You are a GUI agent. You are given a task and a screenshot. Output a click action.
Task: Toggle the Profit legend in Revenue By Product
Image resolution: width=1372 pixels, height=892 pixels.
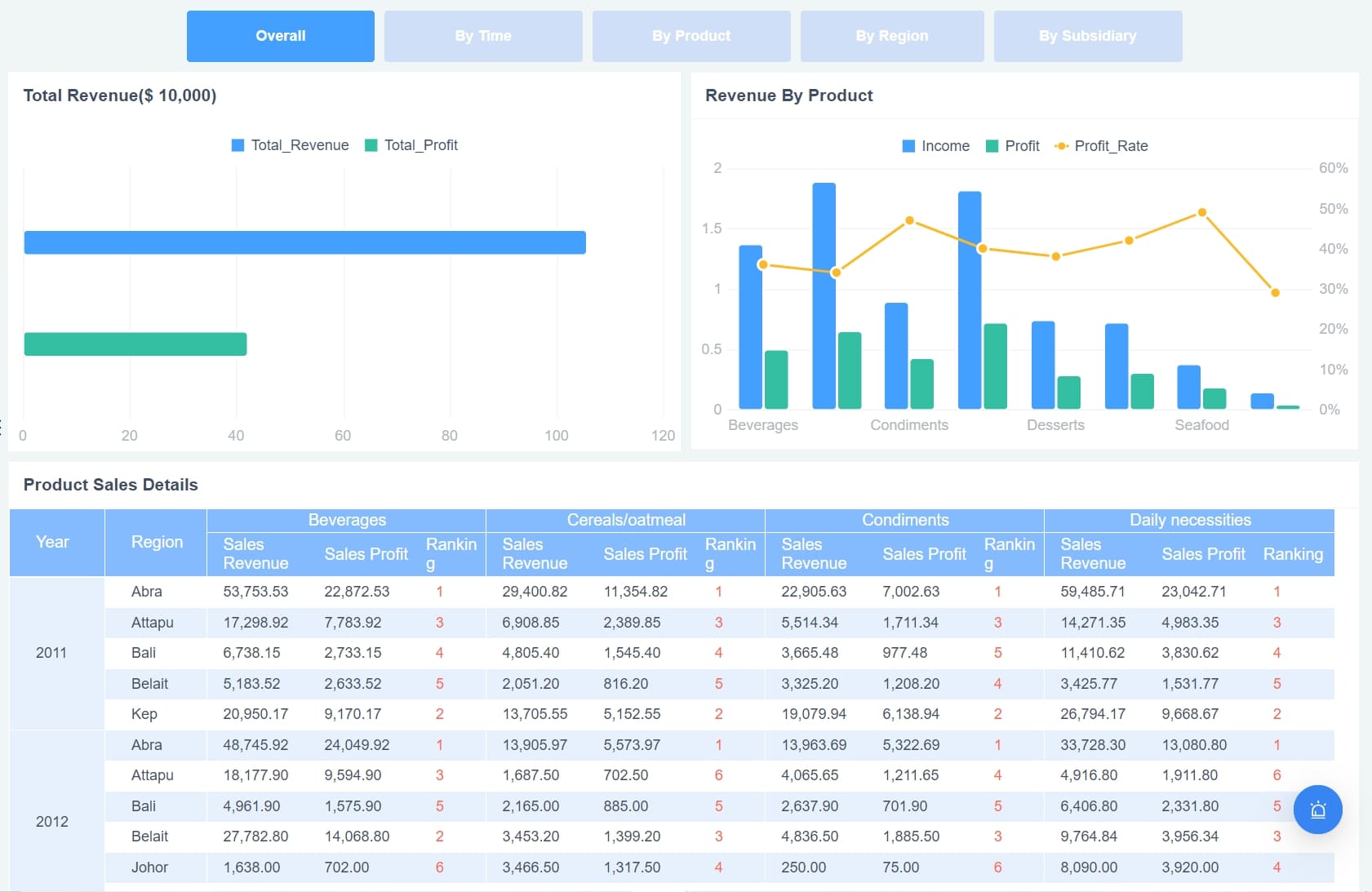(1013, 145)
